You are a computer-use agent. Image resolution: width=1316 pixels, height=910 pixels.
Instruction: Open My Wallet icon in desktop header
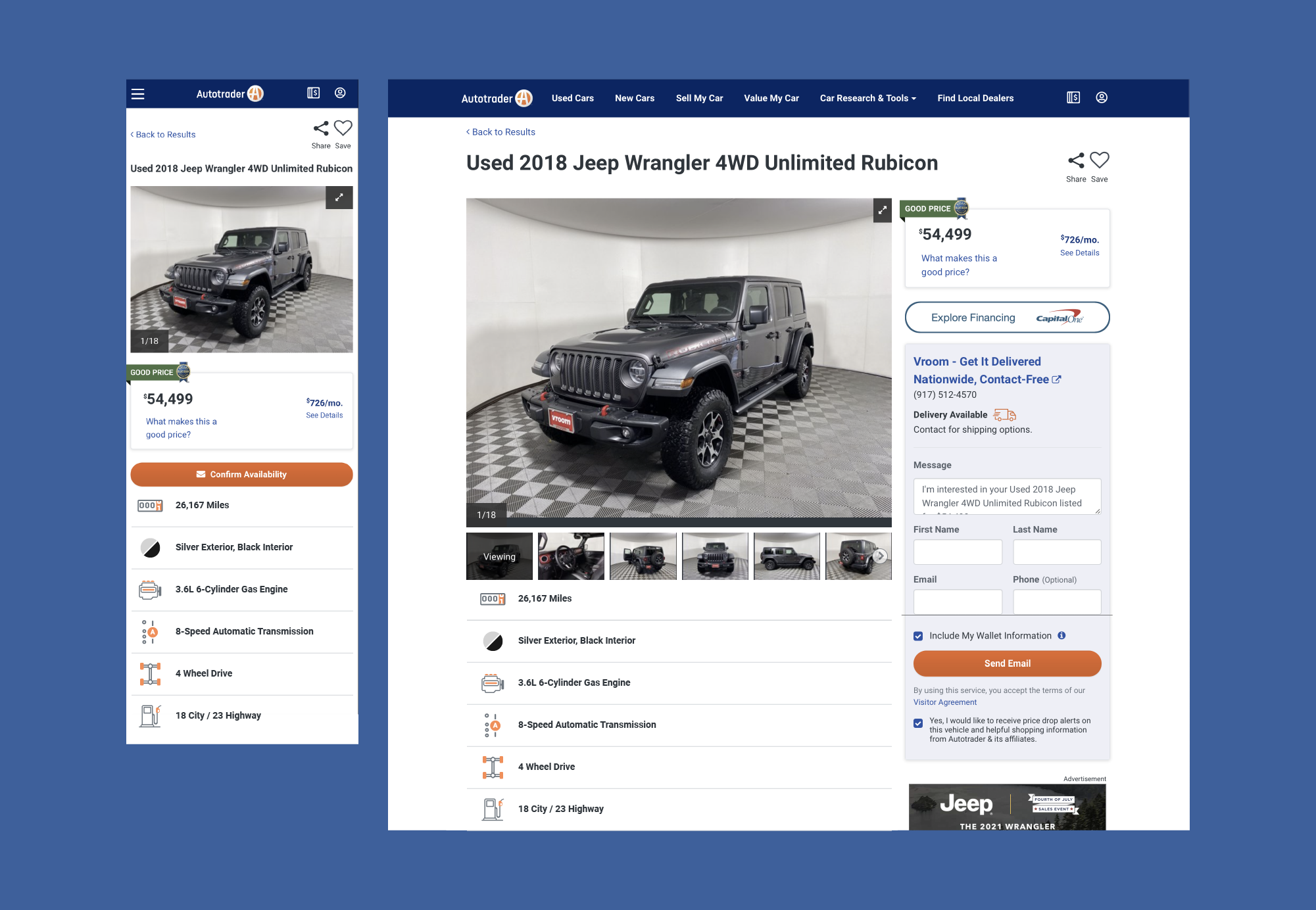tap(1073, 97)
